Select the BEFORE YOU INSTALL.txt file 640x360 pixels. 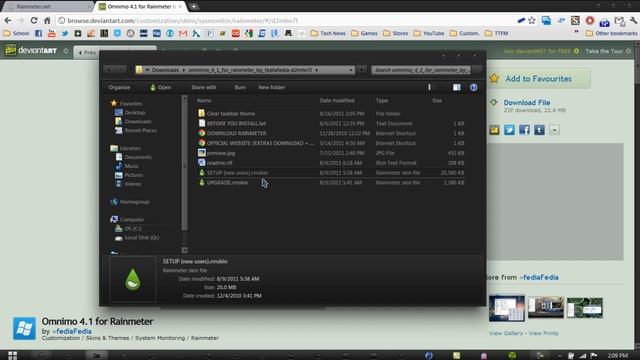(x=236, y=123)
